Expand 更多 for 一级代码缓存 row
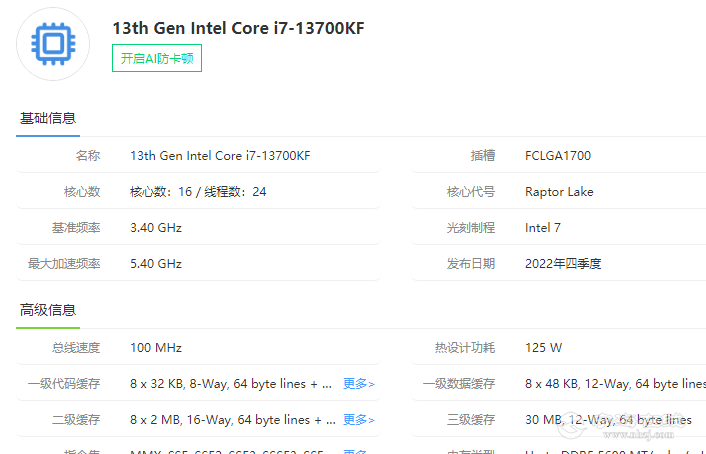 pos(358,383)
